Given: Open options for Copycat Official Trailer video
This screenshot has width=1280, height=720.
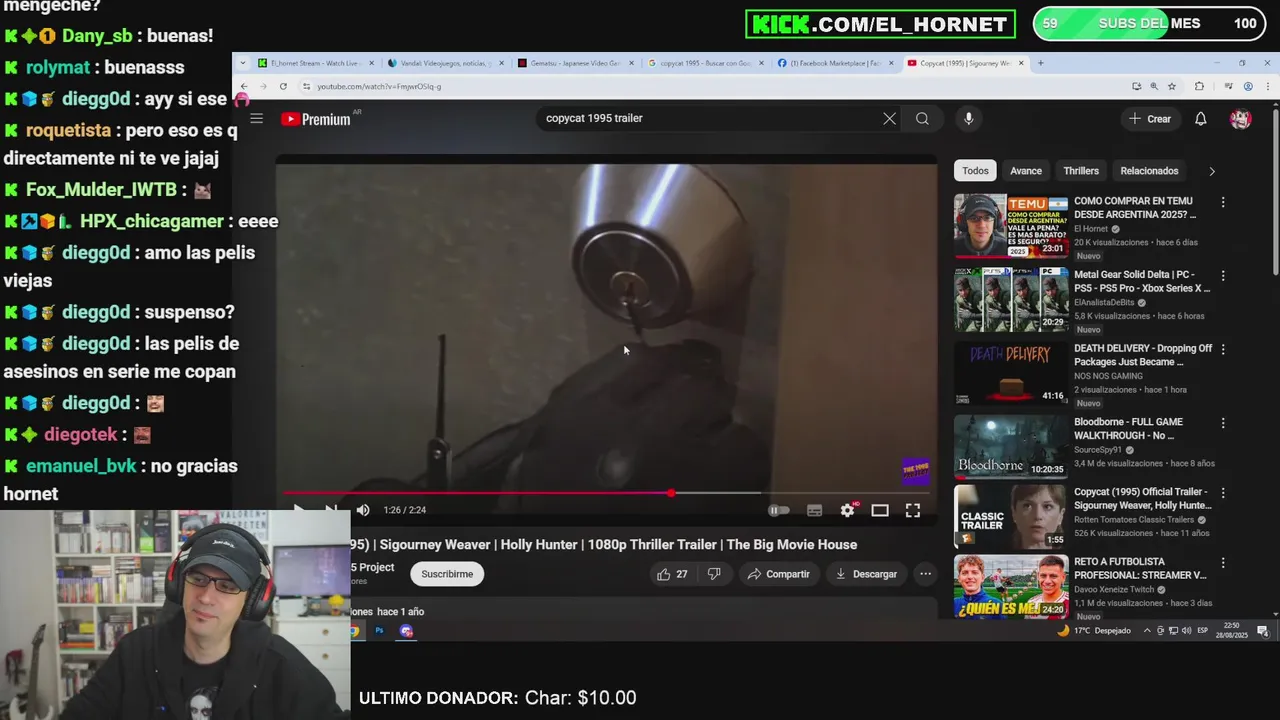Looking at the screenshot, I should click(x=1222, y=493).
